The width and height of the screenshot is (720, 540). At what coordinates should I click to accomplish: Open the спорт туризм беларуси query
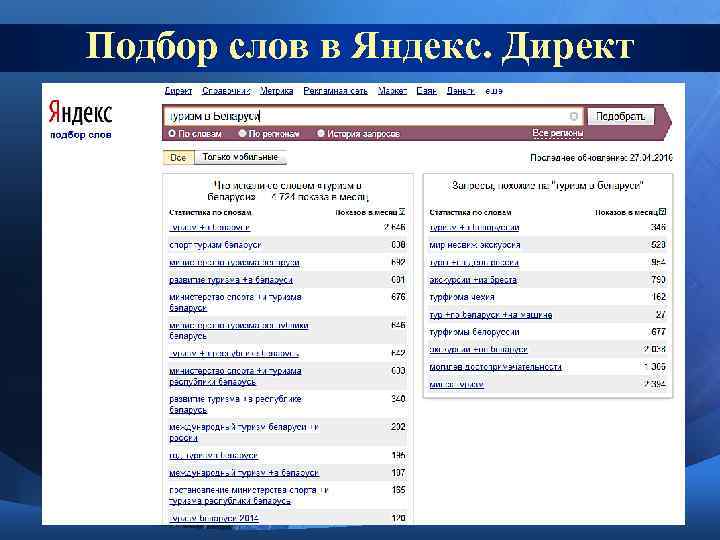point(215,245)
